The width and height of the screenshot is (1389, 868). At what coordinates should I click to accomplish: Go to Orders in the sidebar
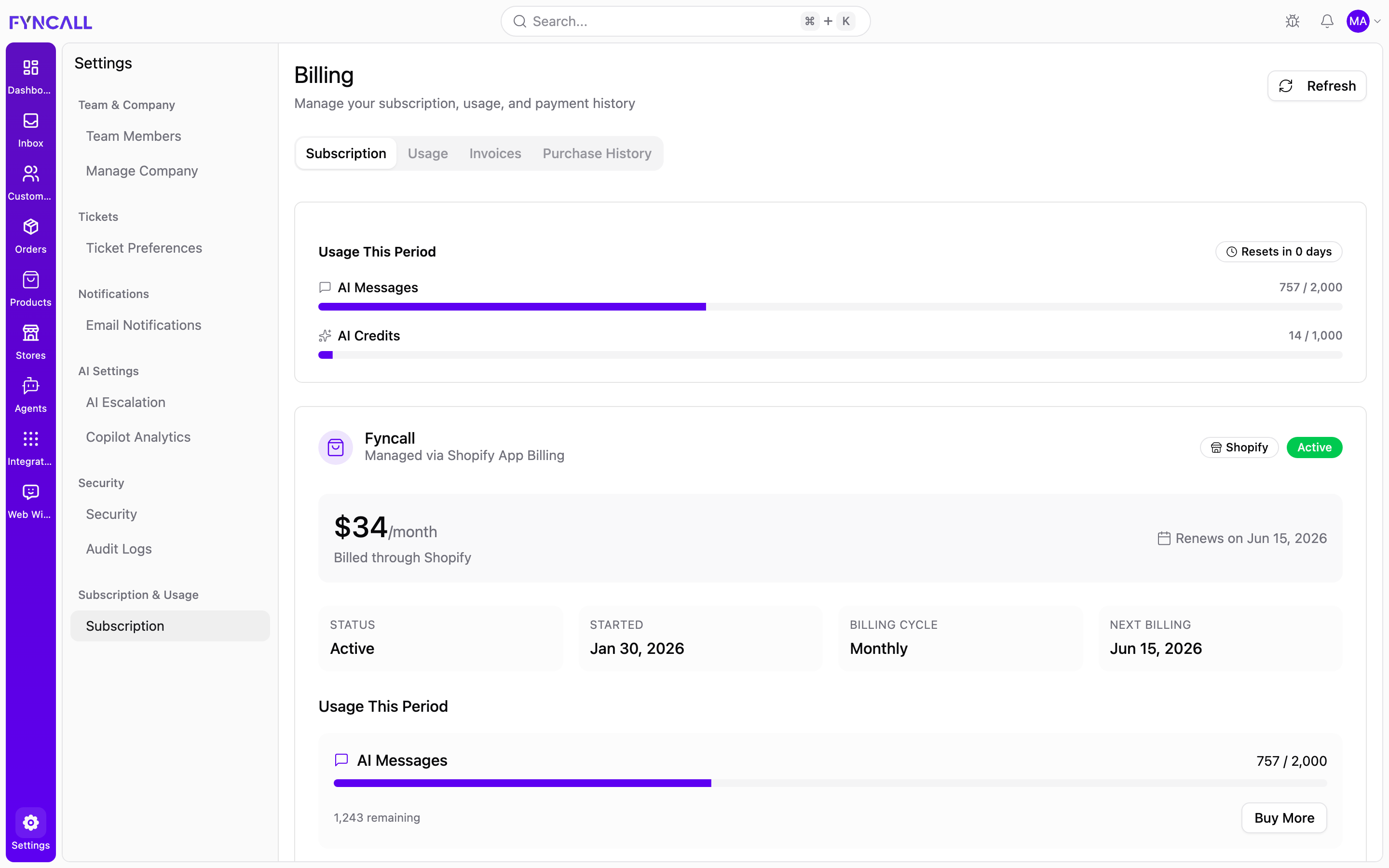(30, 227)
